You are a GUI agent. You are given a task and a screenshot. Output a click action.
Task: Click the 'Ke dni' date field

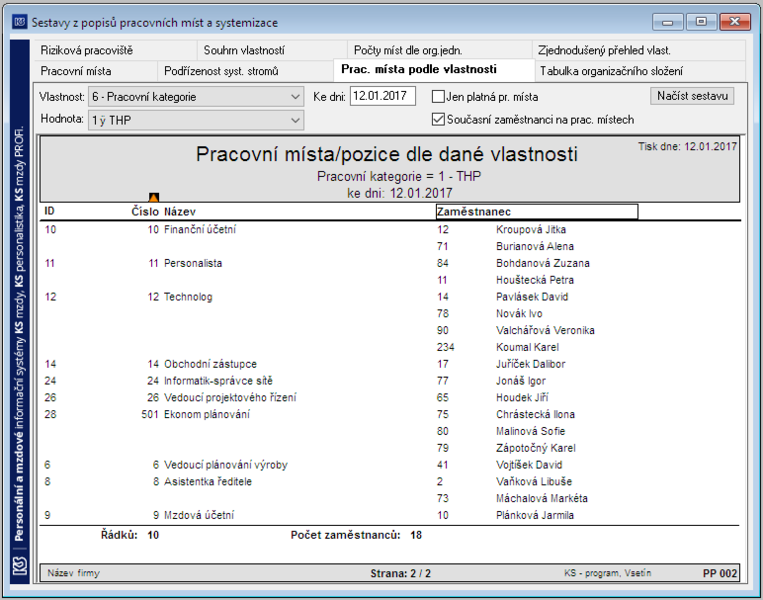pyautogui.click(x=383, y=96)
